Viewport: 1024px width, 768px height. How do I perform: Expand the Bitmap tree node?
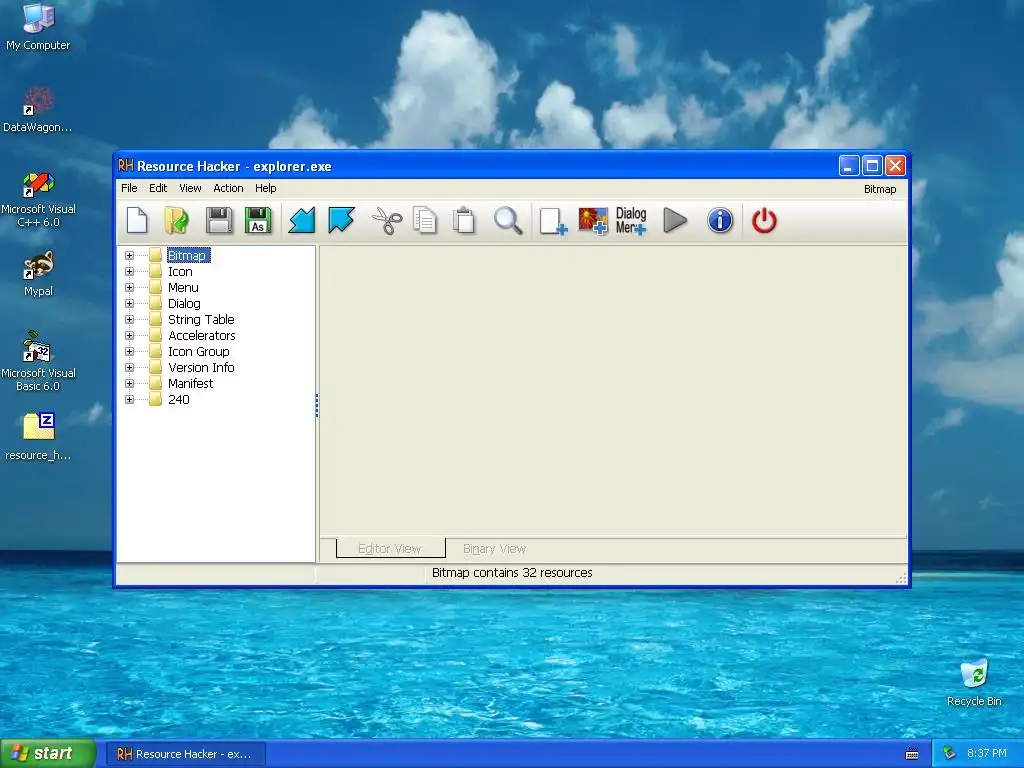129,255
